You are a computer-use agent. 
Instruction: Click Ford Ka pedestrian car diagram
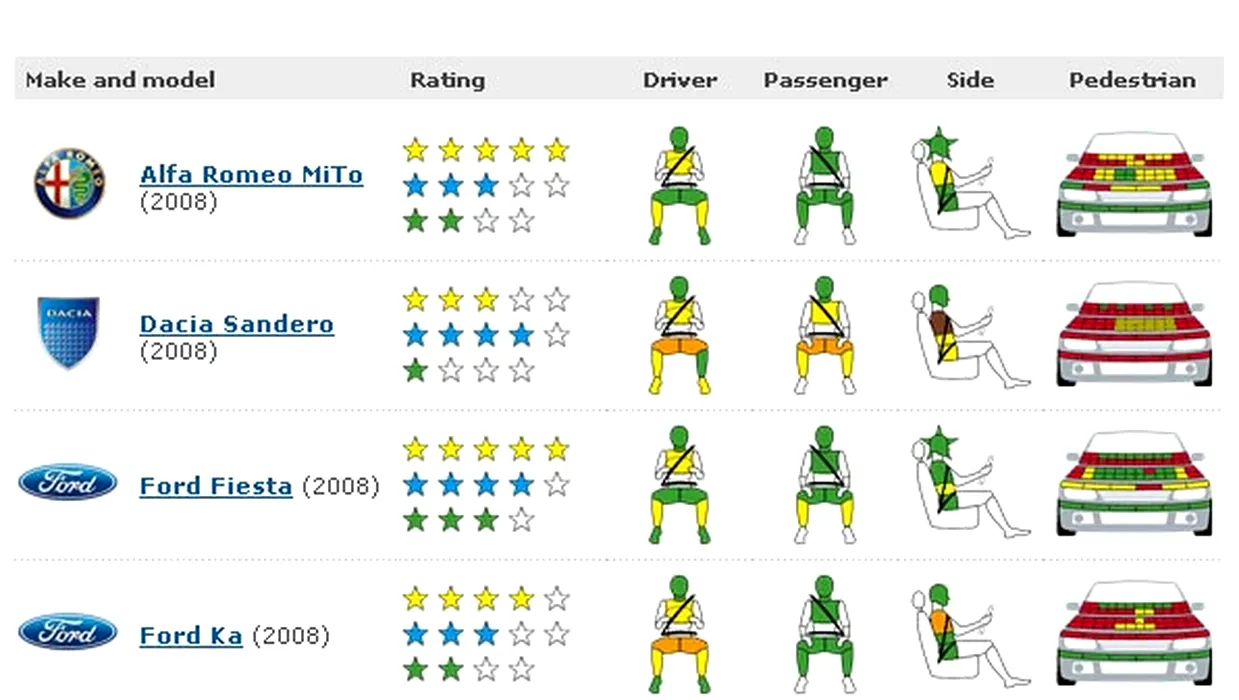[x=1133, y=632]
